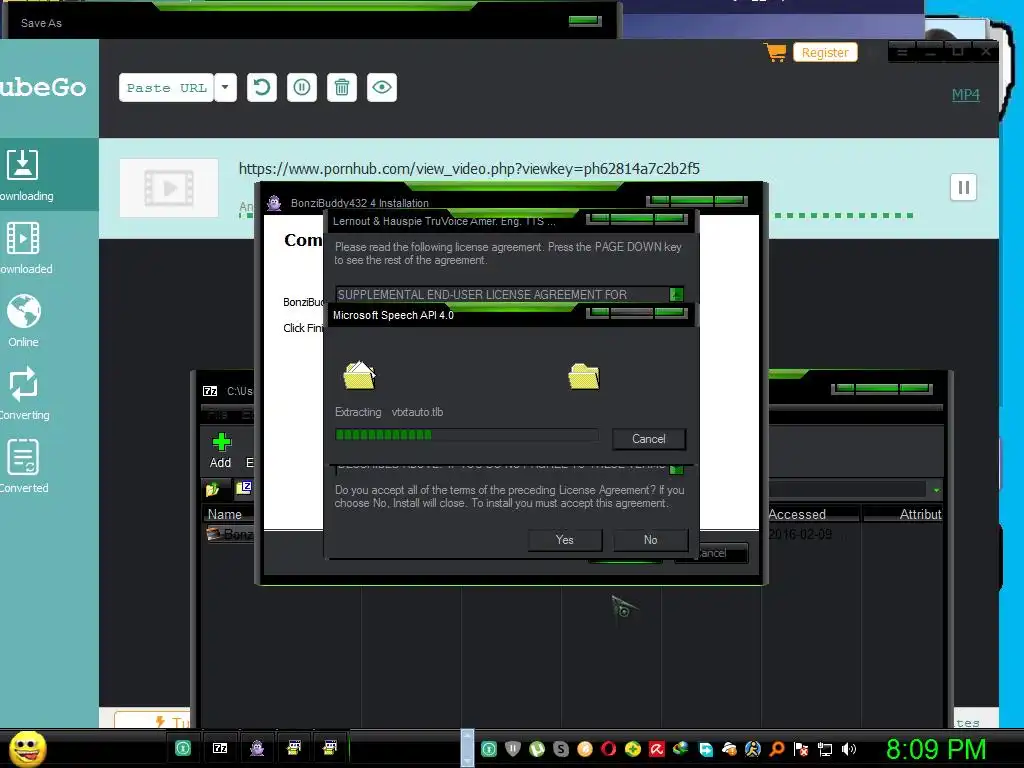Click the first installer taskbar button

[294, 748]
